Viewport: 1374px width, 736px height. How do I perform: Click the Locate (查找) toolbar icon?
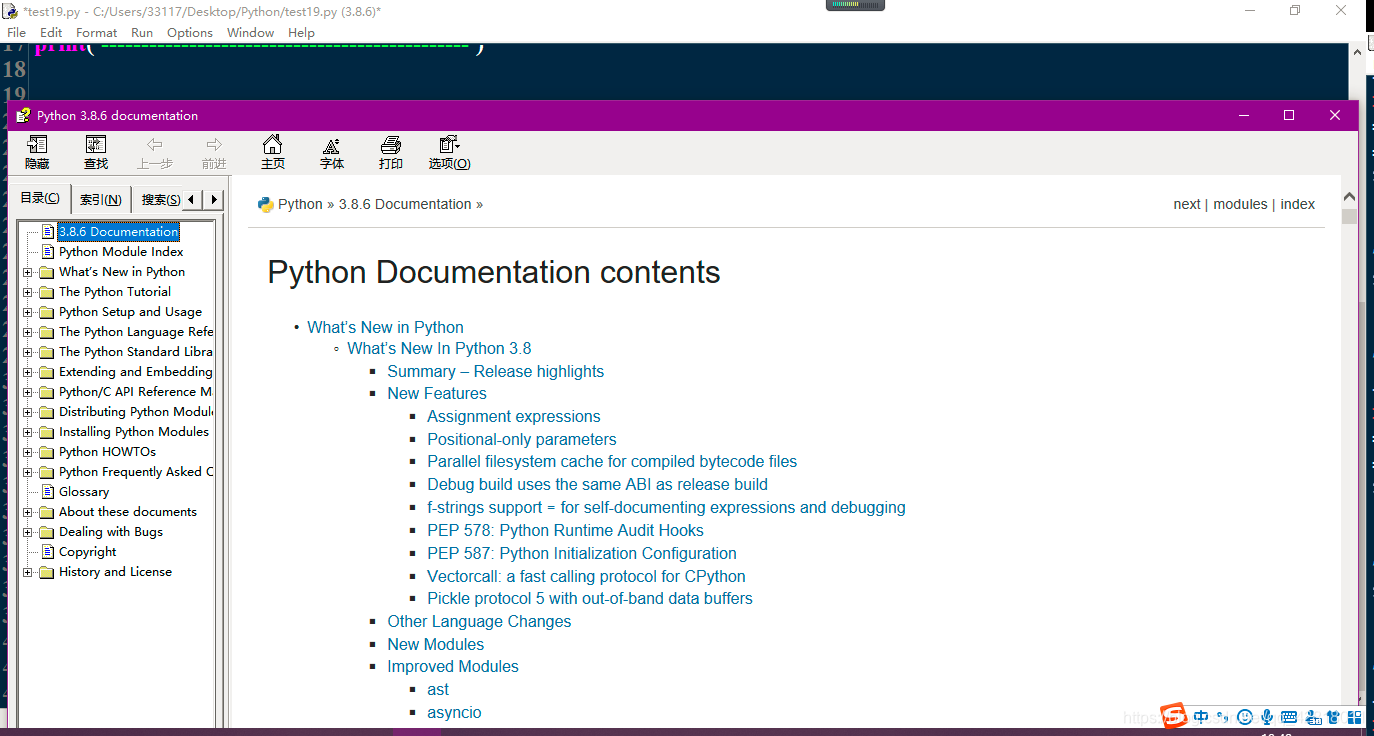tap(96, 145)
